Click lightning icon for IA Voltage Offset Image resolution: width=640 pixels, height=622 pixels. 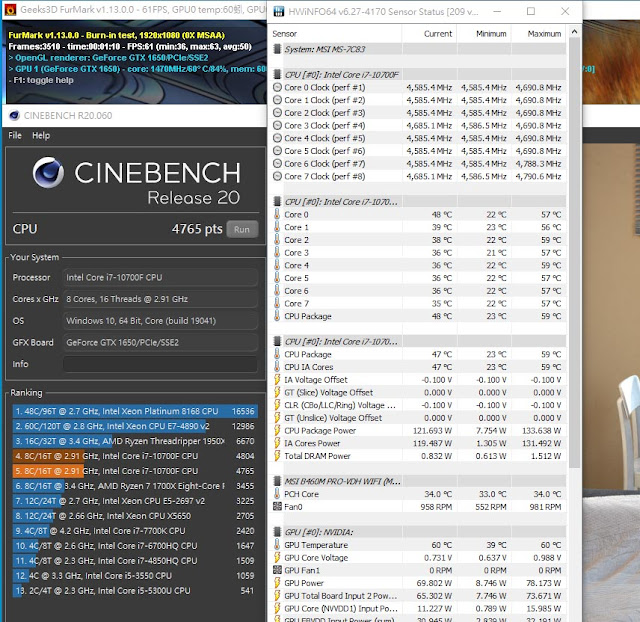[x=277, y=380]
